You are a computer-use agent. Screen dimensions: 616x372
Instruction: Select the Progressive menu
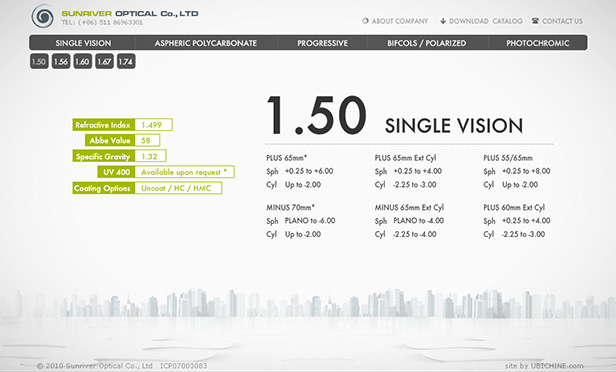pyautogui.click(x=322, y=43)
